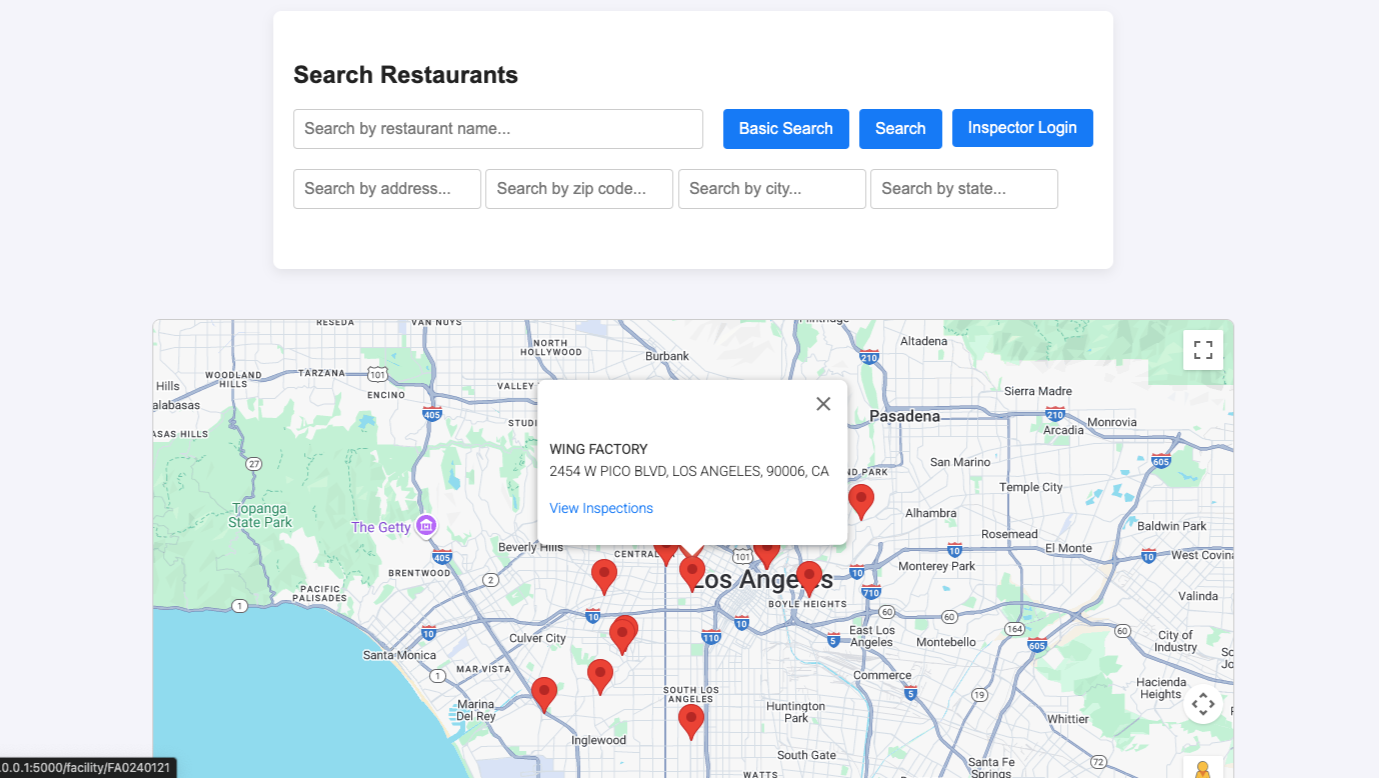Click the red marker beside Marina Del Rey
This screenshot has height=778, width=1379.
544,695
